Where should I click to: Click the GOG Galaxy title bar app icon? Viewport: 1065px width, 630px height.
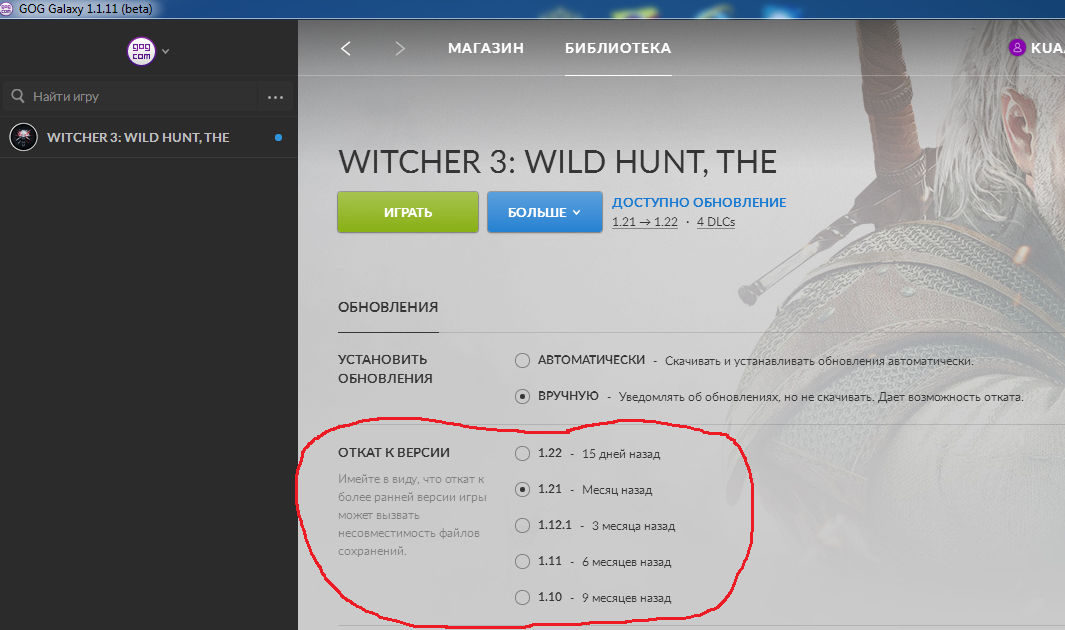pos(6,9)
